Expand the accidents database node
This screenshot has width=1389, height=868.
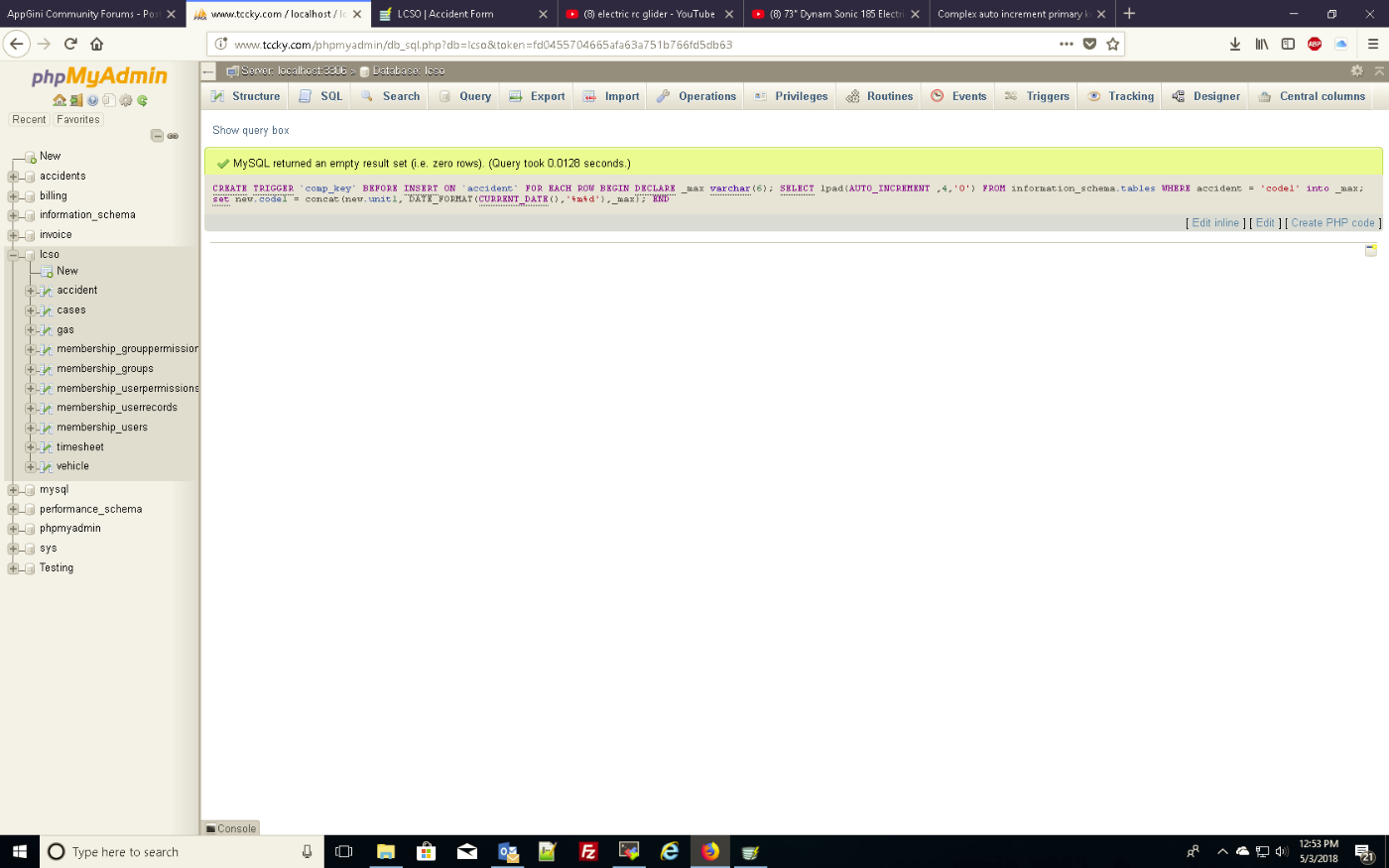(13, 177)
